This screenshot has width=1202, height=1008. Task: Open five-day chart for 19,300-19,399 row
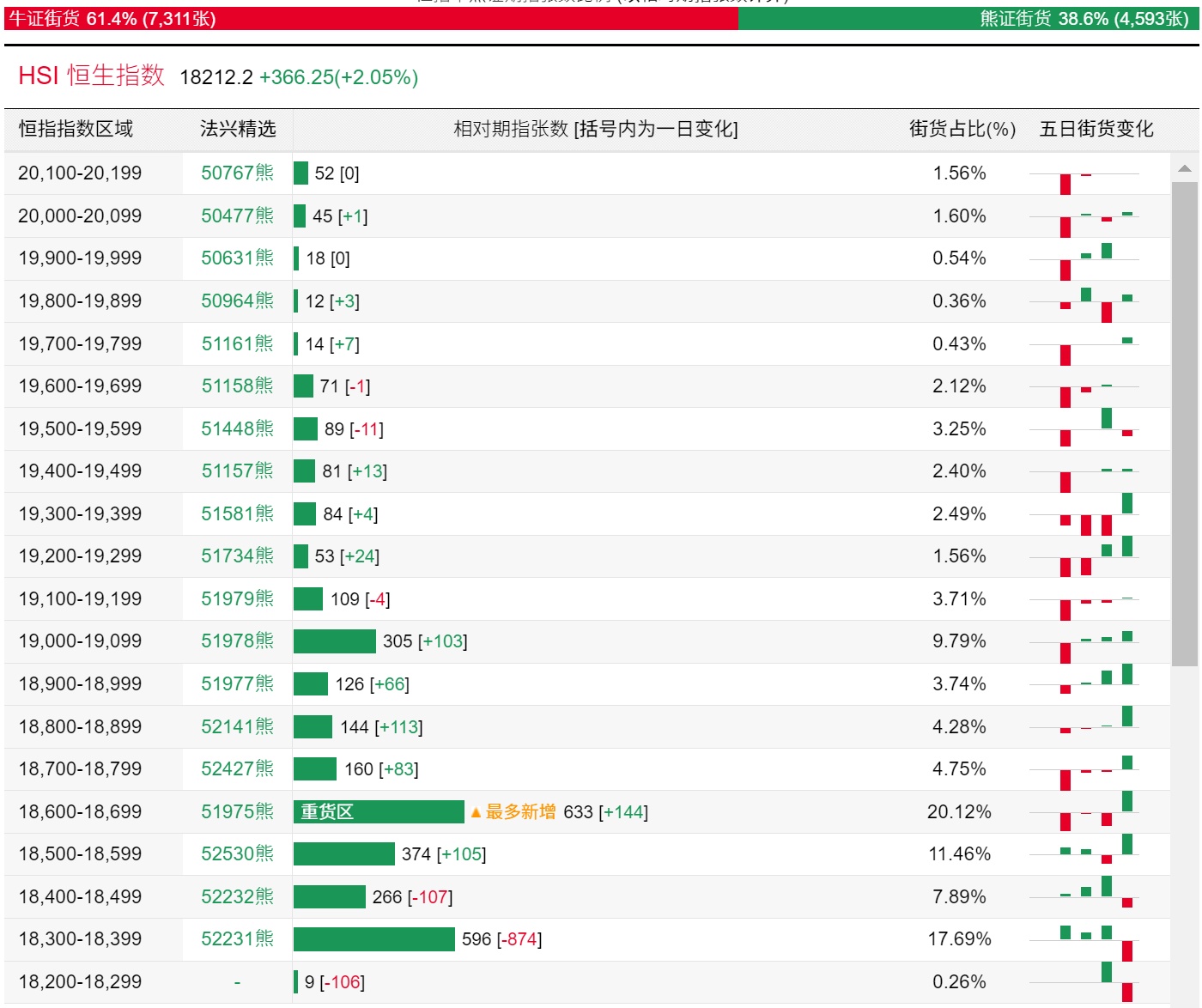pyautogui.click(x=1084, y=514)
